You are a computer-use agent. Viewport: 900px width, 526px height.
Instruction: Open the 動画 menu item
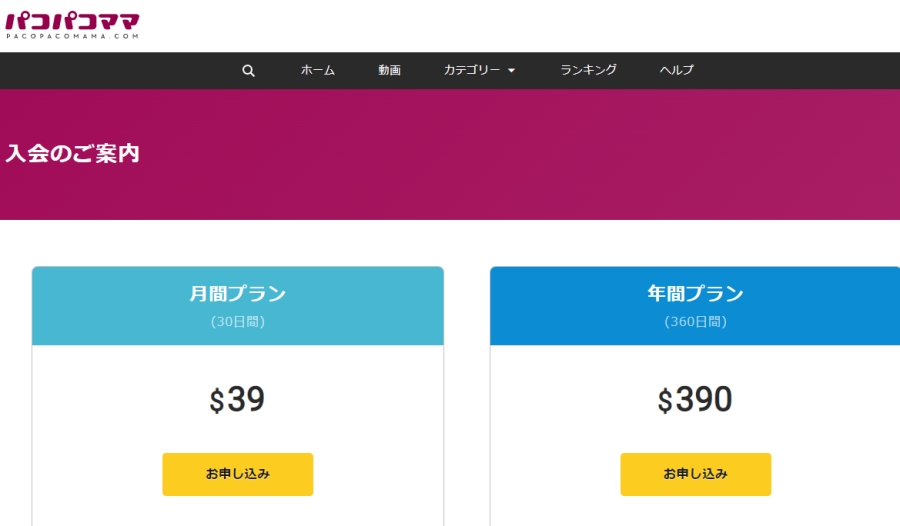coord(389,70)
